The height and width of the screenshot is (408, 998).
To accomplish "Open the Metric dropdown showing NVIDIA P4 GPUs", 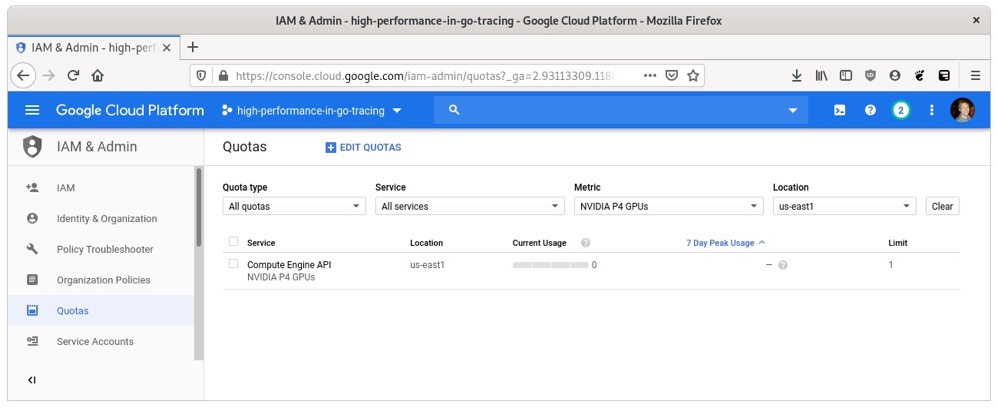I will point(668,206).
